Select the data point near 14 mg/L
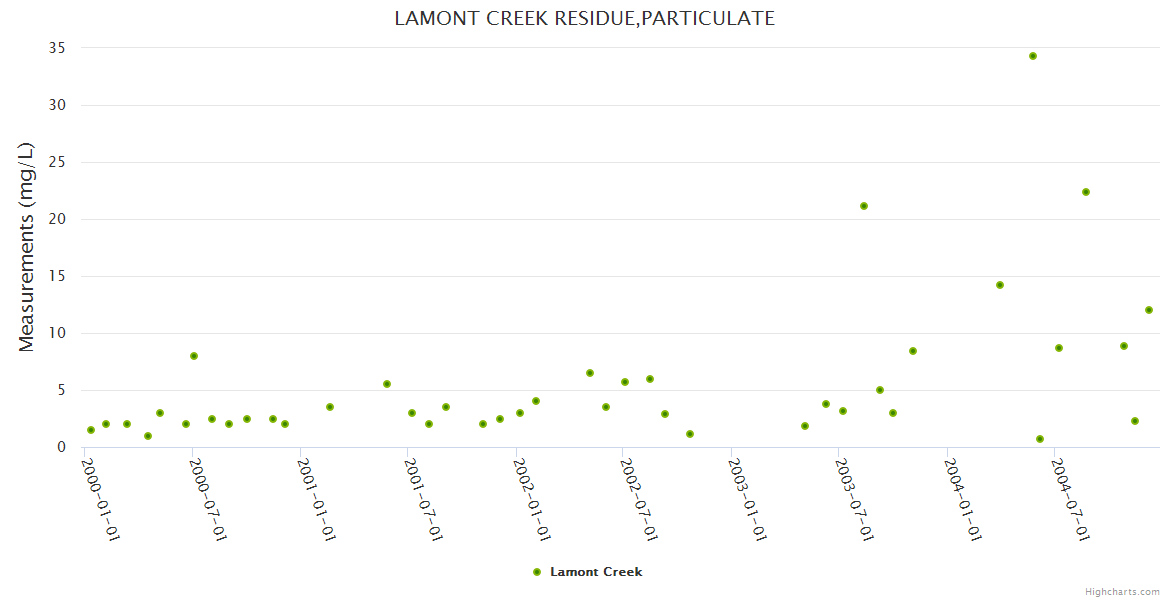The width and height of the screenshot is (1170, 600). coord(1000,285)
